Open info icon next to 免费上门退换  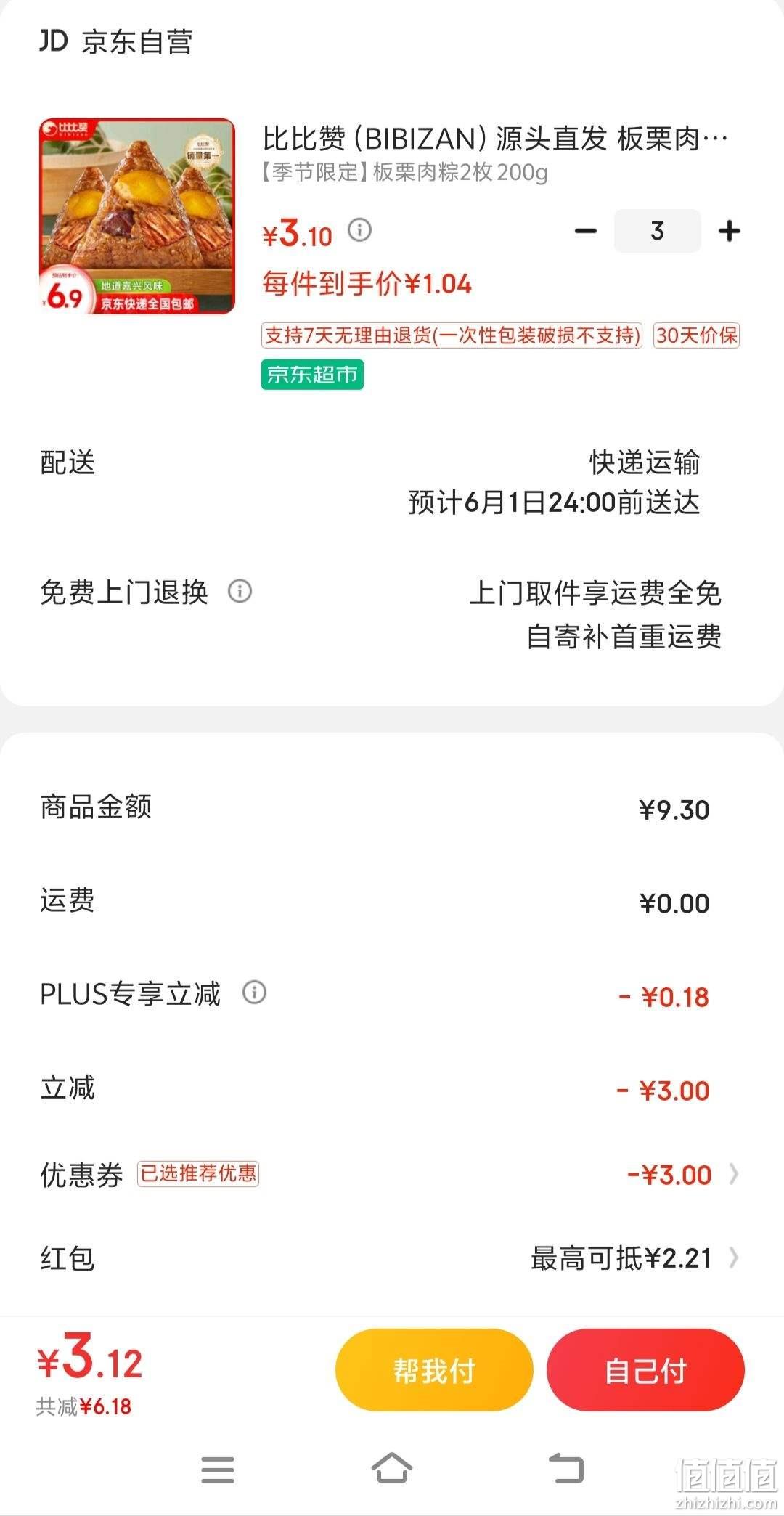point(240,591)
